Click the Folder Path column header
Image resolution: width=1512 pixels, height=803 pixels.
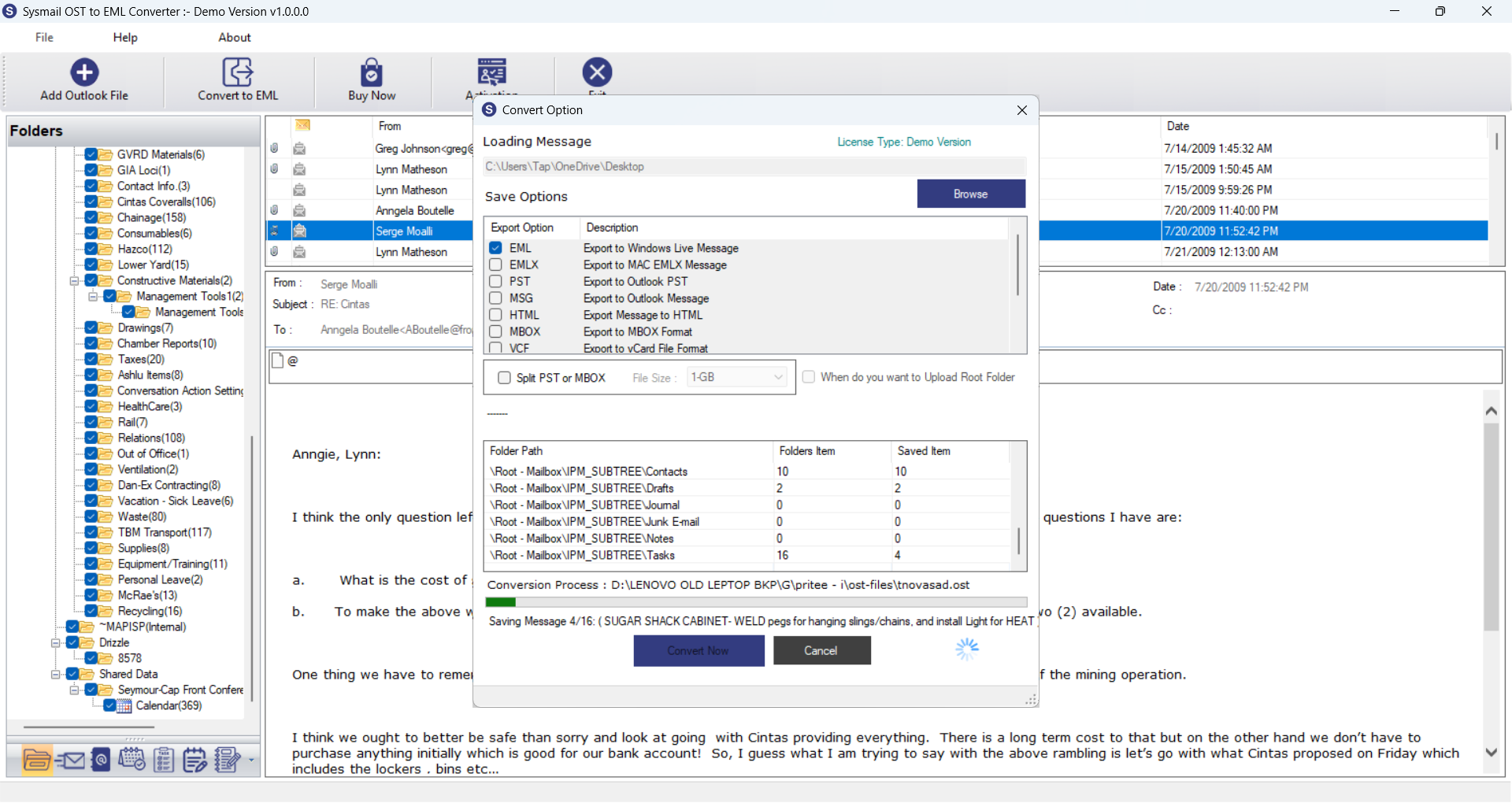coord(628,451)
